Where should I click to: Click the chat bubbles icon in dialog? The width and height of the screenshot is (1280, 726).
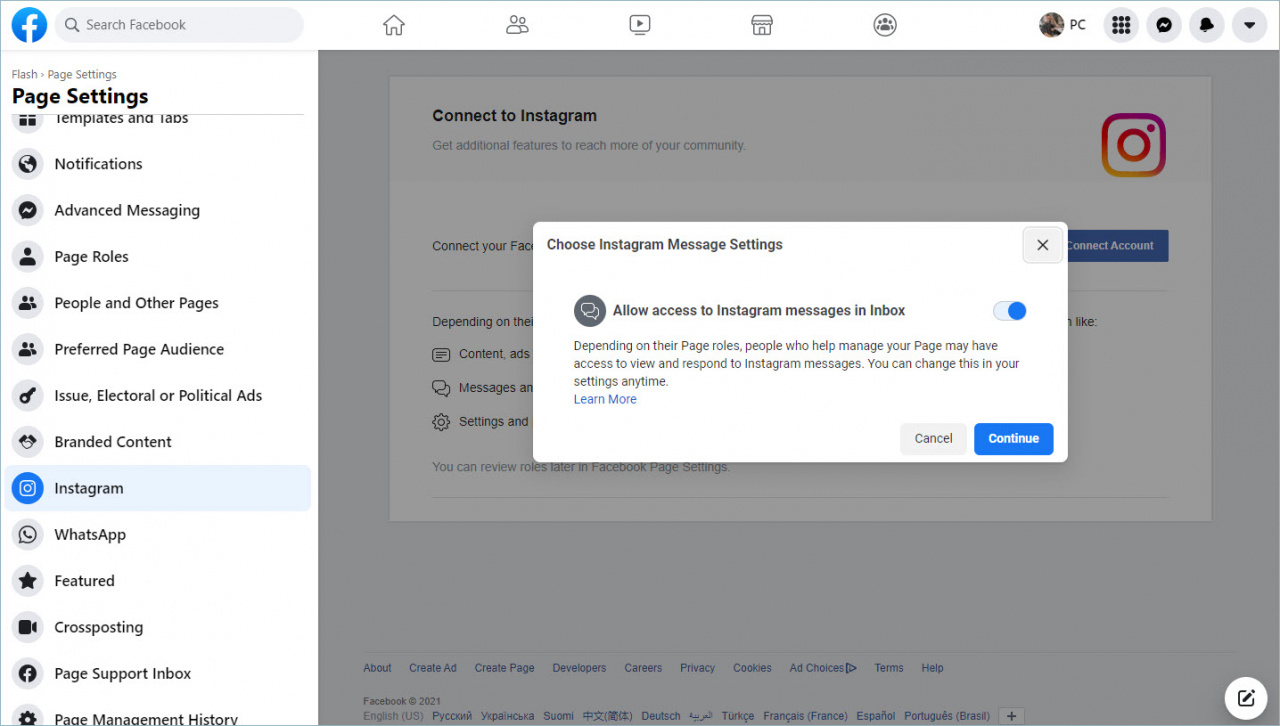[x=590, y=311]
